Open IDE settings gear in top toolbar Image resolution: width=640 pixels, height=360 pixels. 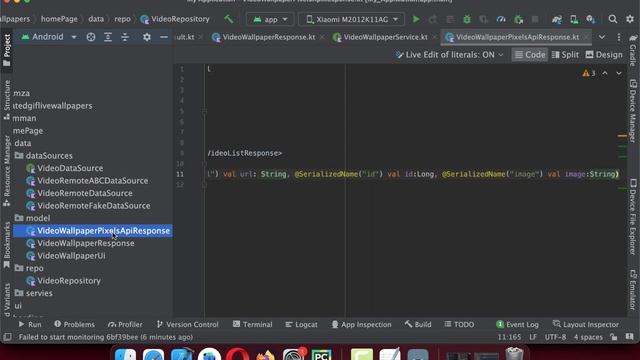click(x=630, y=19)
